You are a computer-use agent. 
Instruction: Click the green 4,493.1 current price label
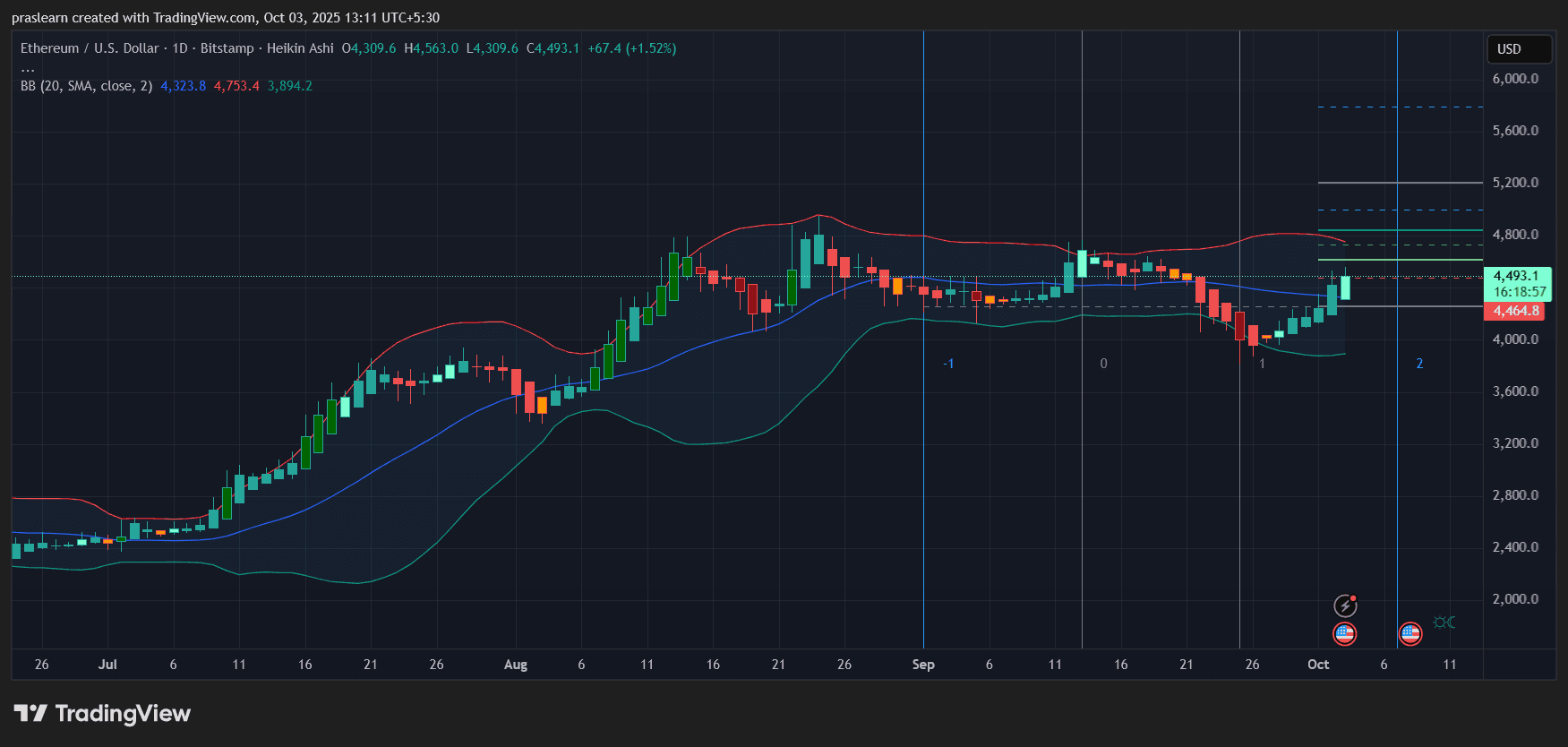1517,276
